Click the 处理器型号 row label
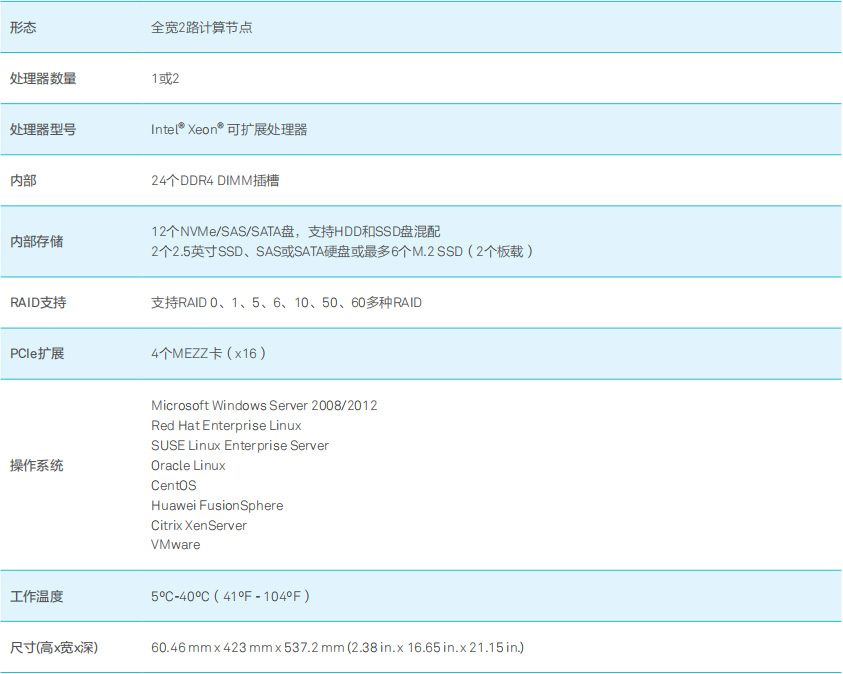This screenshot has width=843, height=674. [x=43, y=129]
